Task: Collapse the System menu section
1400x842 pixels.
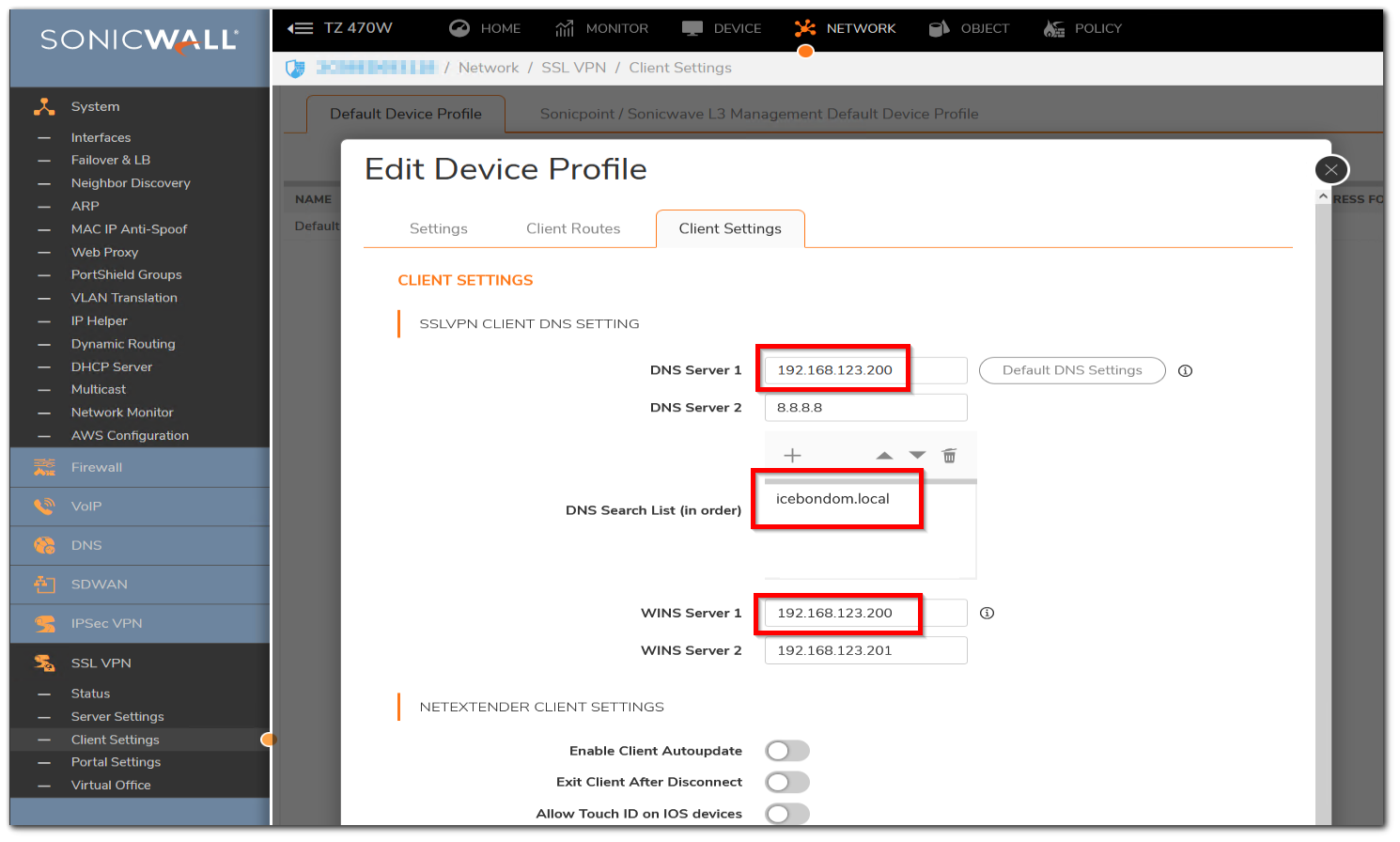Action: point(140,106)
